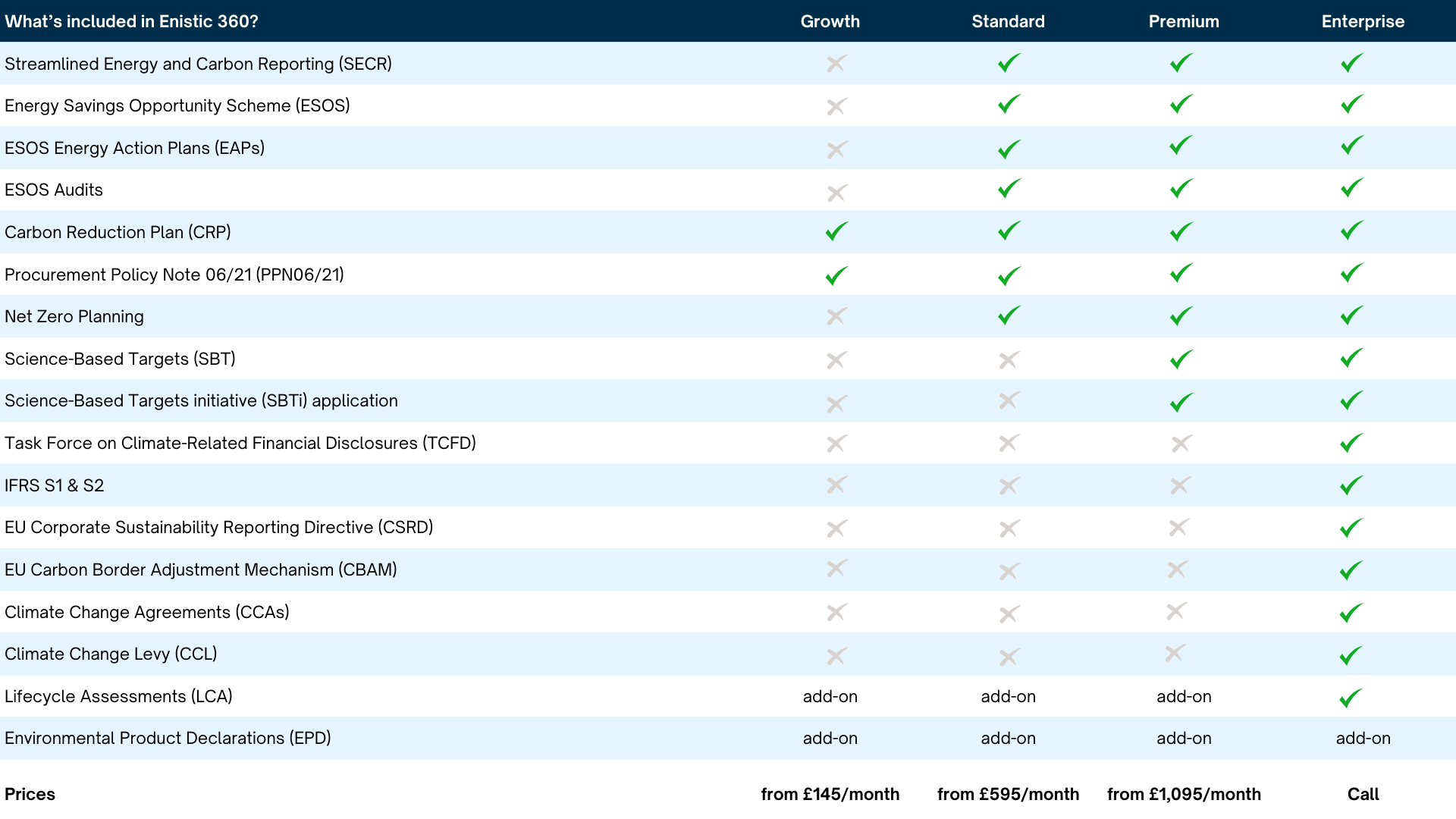Click the Enterprise checkmark for Lifecycle Assessments
Viewport: 1456px width, 819px height.
point(1351,697)
